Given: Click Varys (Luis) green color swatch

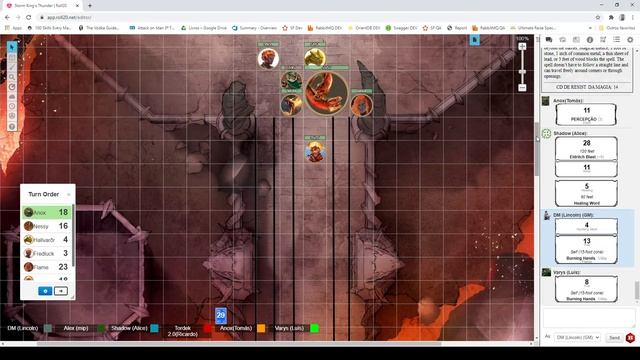Looking at the screenshot, I should coord(314,328).
